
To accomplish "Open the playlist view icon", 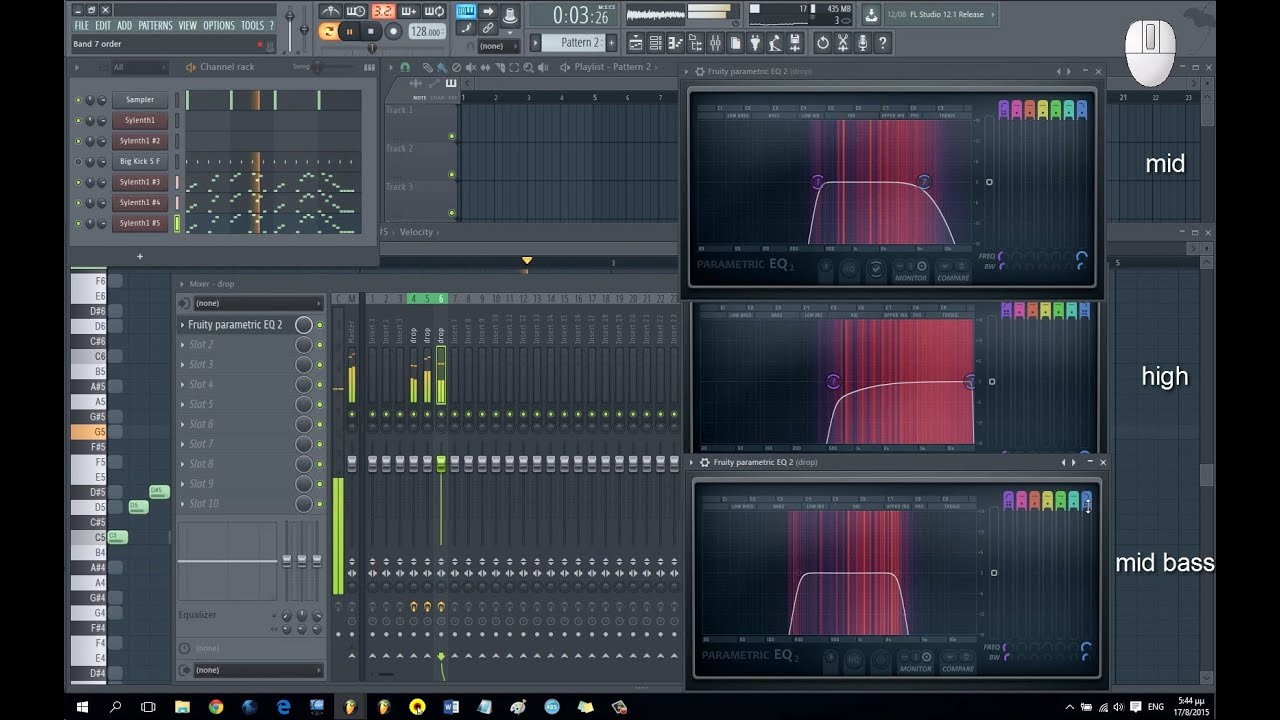I will coord(636,43).
